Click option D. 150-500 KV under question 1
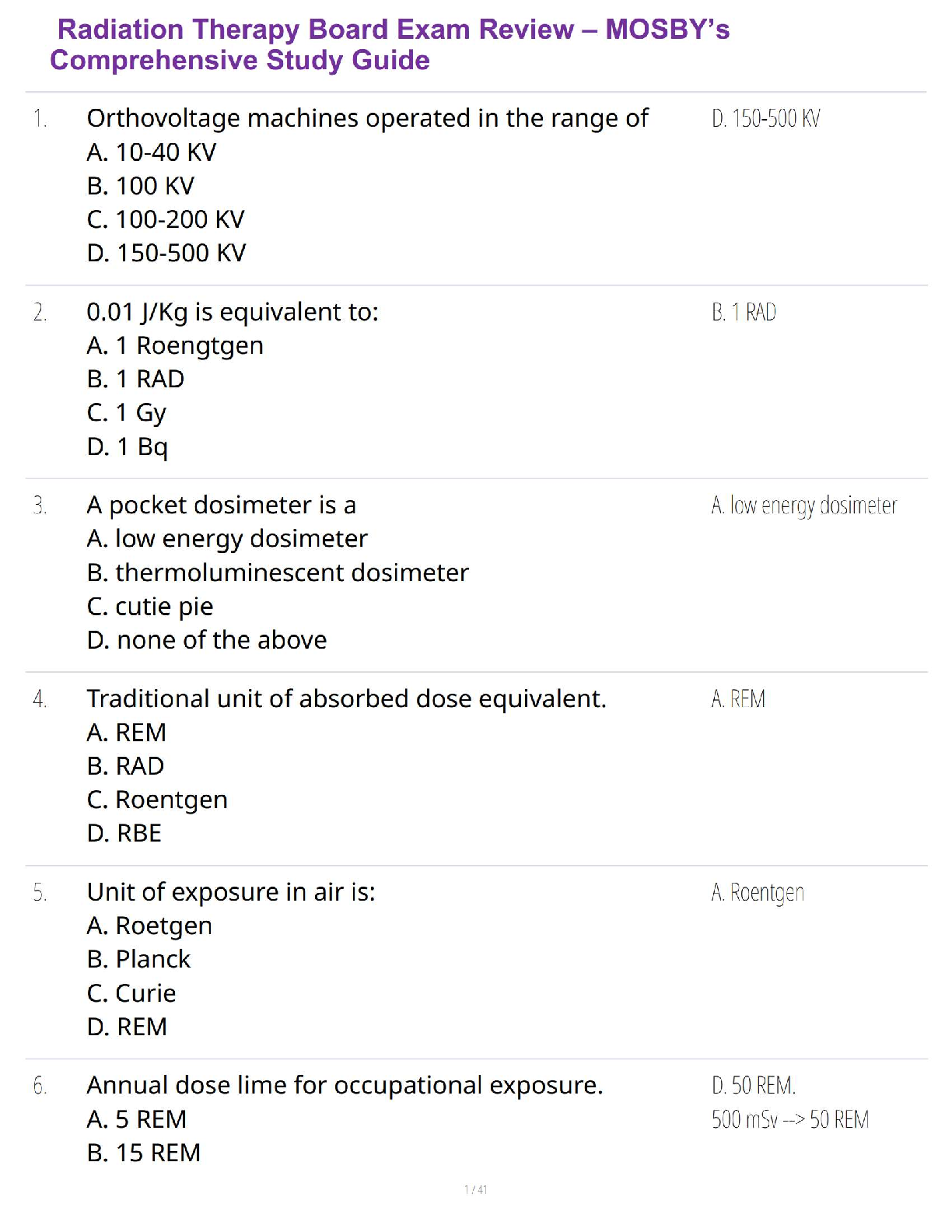 166,253
